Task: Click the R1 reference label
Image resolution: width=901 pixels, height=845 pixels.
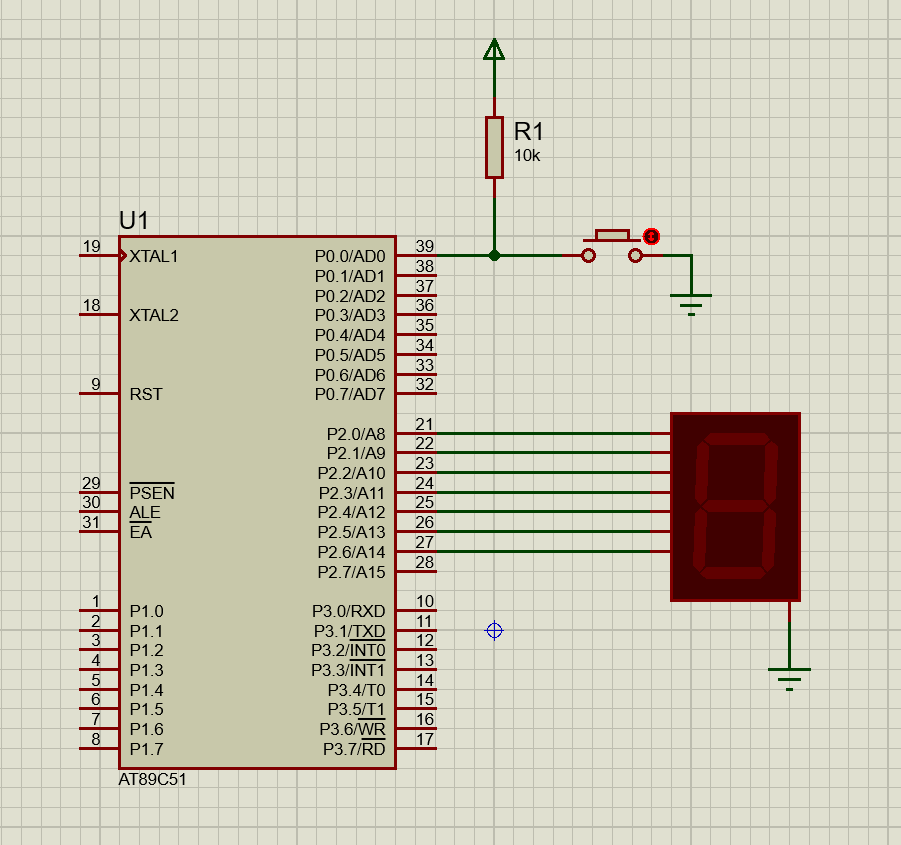Action: (528, 132)
